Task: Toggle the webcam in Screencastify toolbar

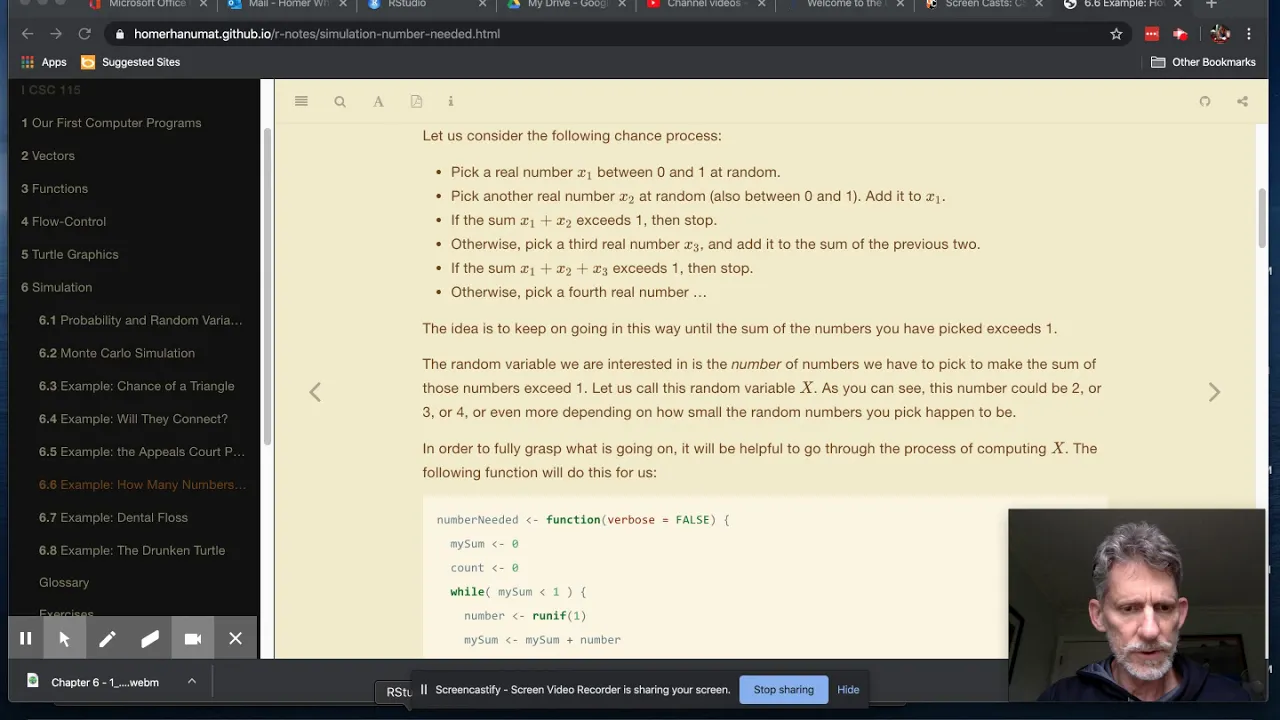Action: pos(193,639)
